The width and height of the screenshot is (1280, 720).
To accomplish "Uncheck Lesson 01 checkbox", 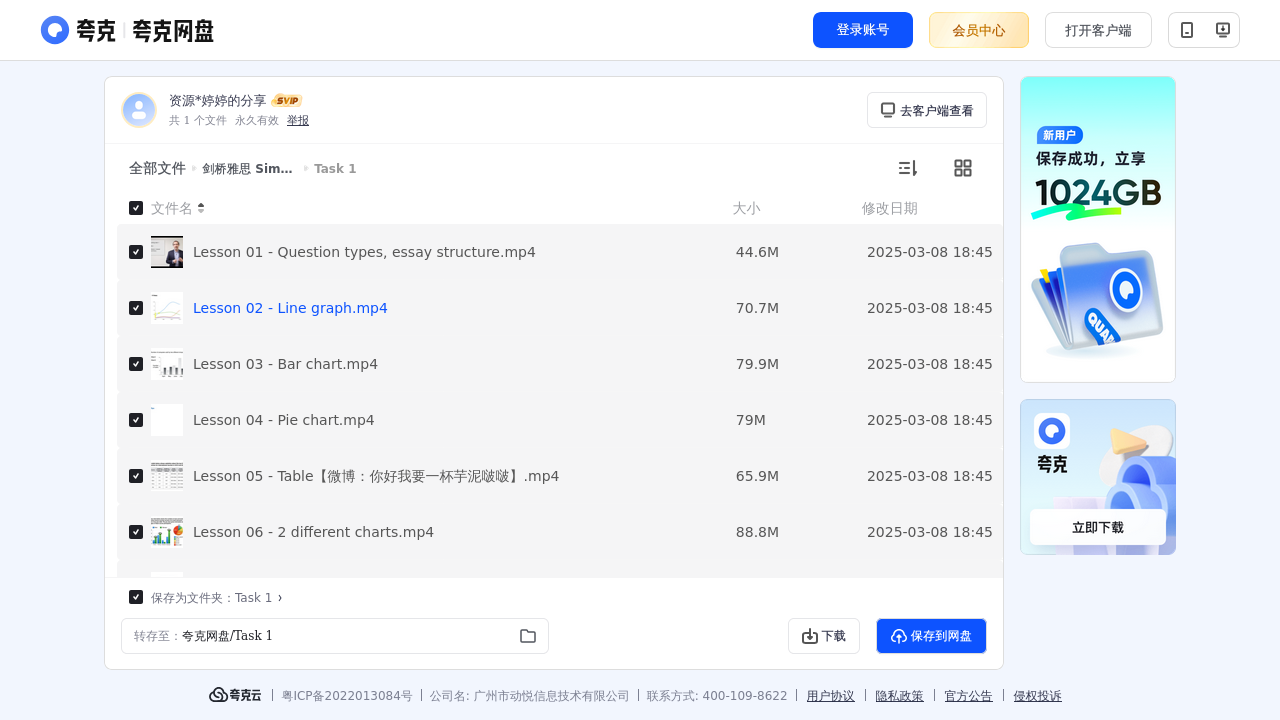I will [x=136, y=252].
